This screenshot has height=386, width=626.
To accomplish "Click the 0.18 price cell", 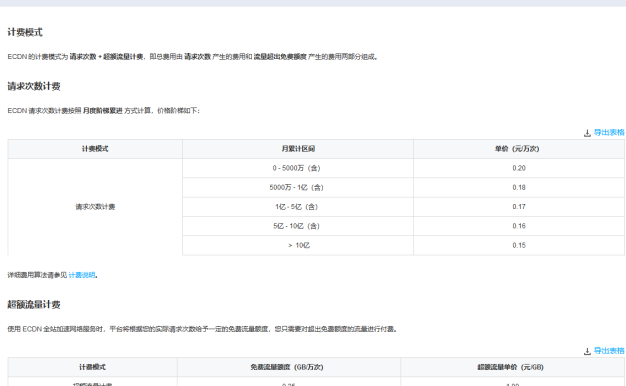I will point(519,188).
